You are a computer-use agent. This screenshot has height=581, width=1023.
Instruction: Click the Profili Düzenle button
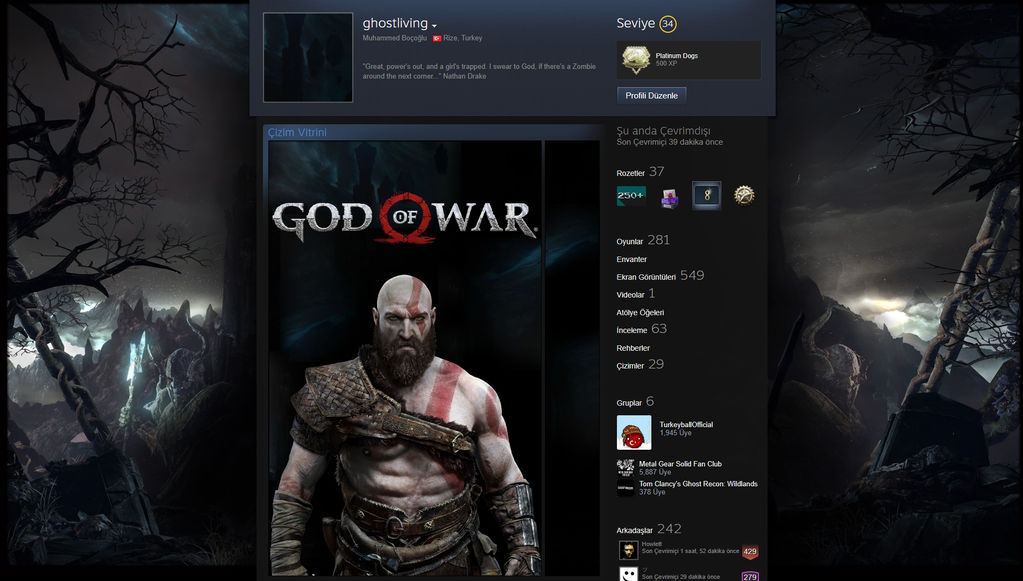(x=651, y=95)
